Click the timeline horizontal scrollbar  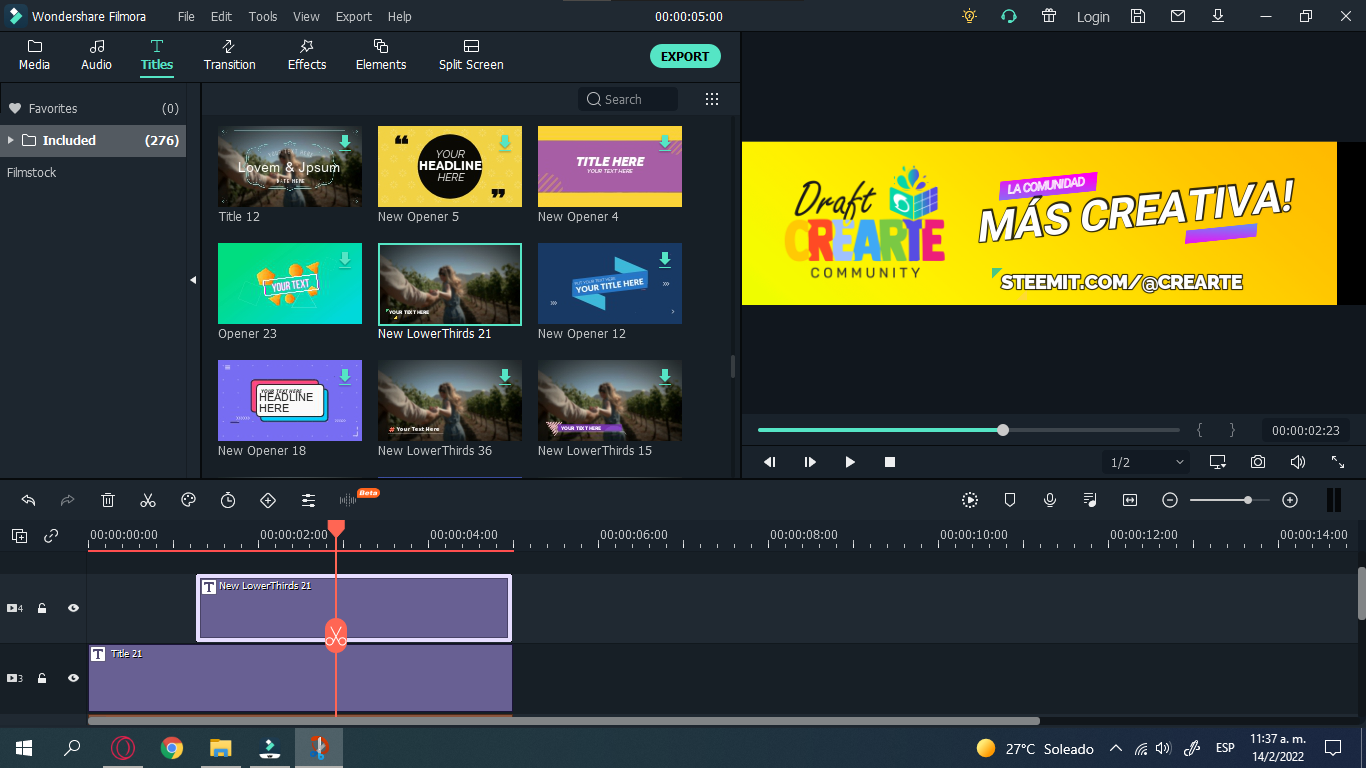point(564,721)
